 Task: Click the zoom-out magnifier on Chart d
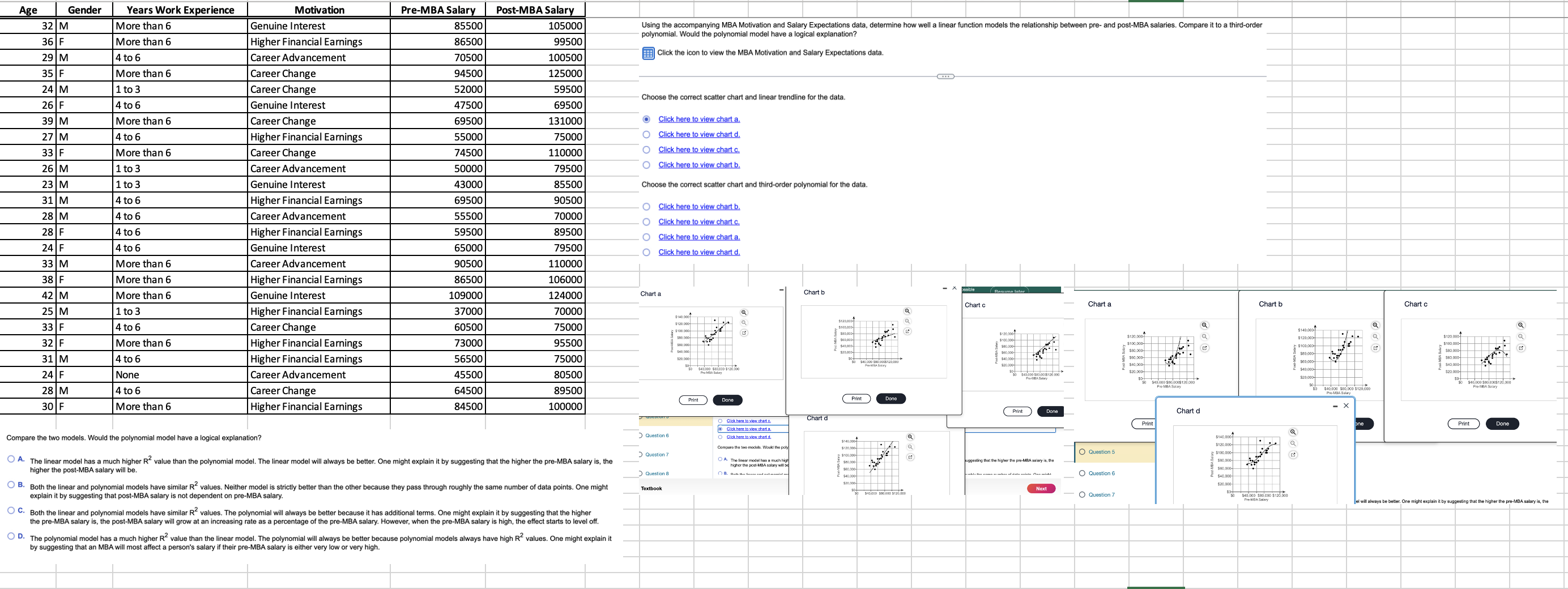point(1292,443)
